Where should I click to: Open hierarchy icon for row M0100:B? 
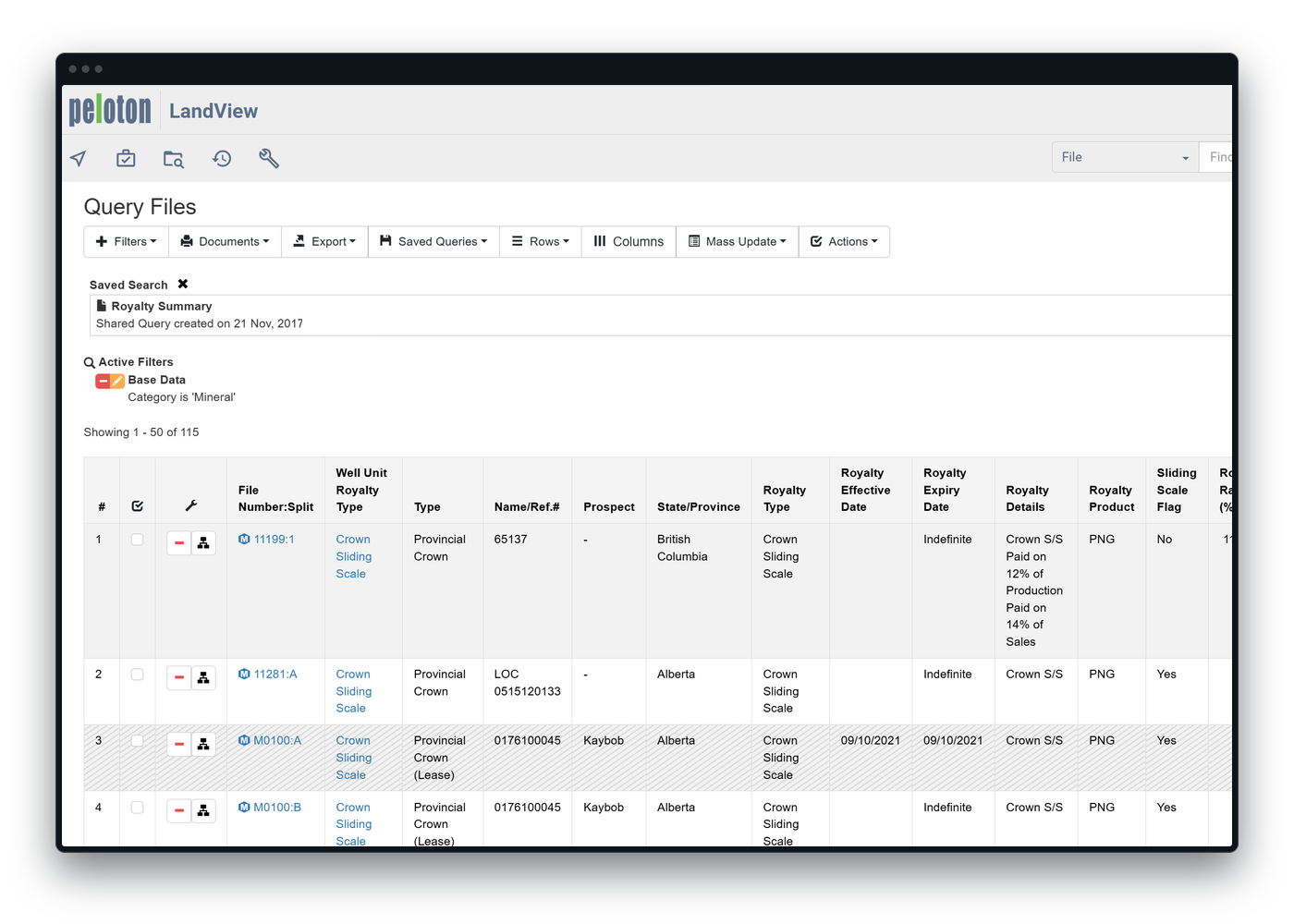tap(203, 810)
